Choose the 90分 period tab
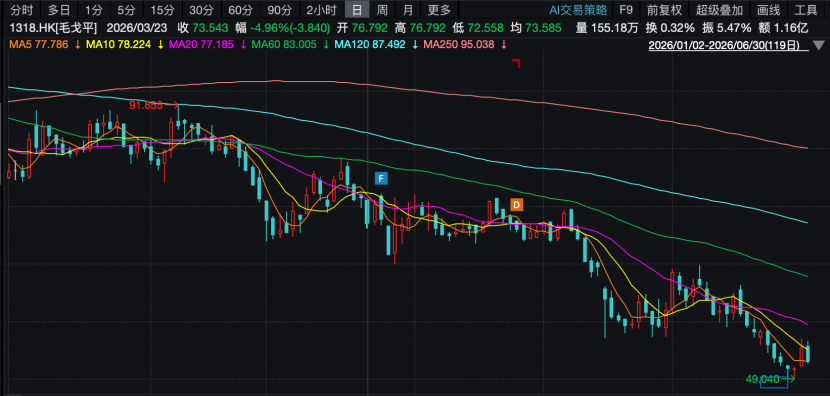 [x=279, y=9]
